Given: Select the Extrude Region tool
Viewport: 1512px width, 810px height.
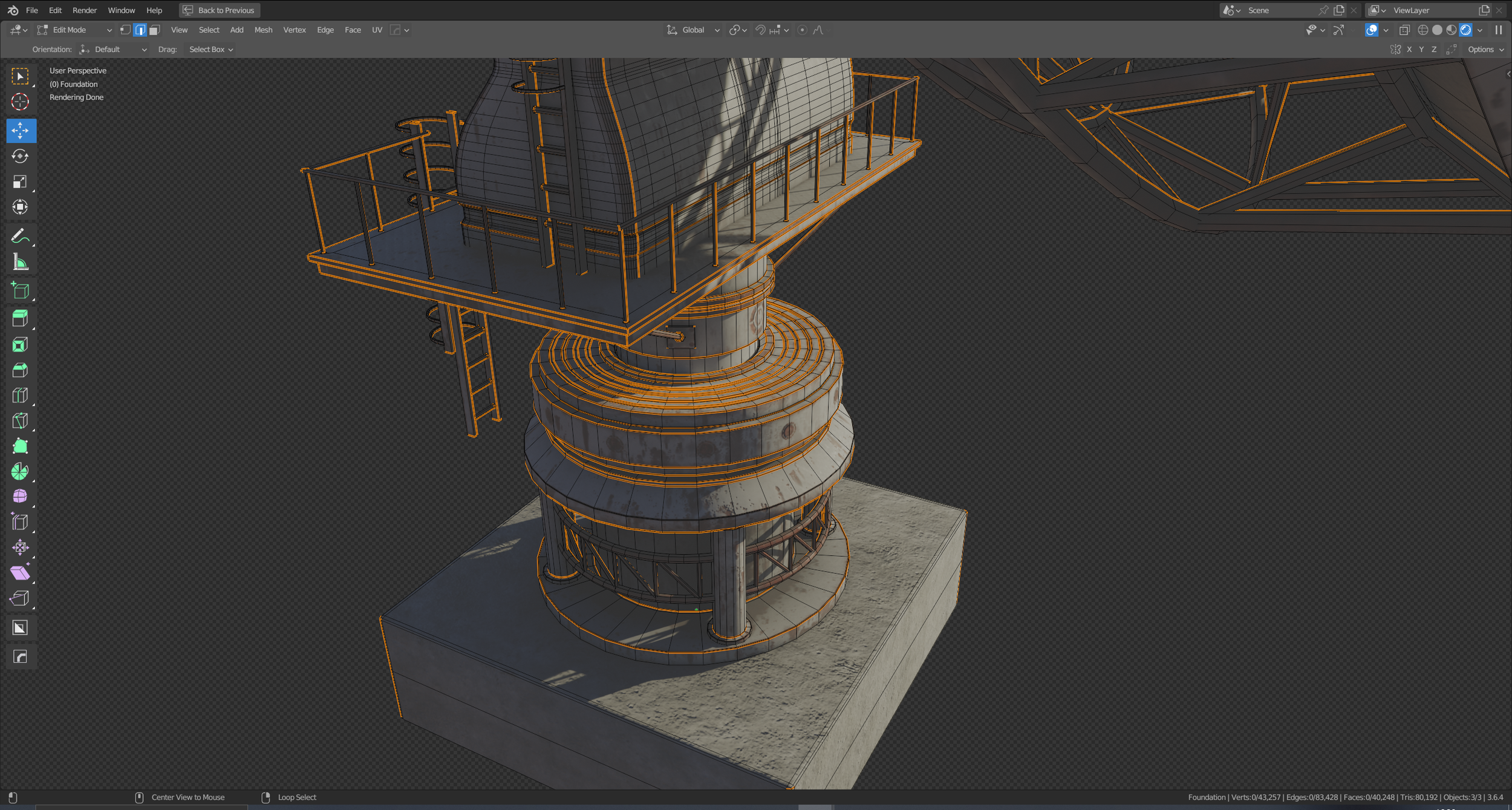Looking at the screenshot, I should pyautogui.click(x=20, y=318).
